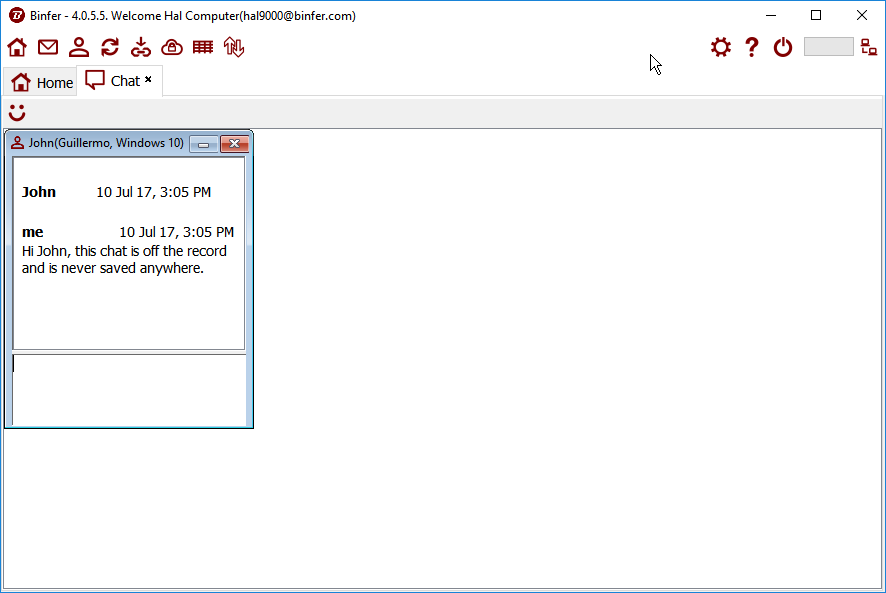Image resolution: width=886 pixels, height=593 pixels.
Task: Click the chat message input box
Action: pos(129,390)
